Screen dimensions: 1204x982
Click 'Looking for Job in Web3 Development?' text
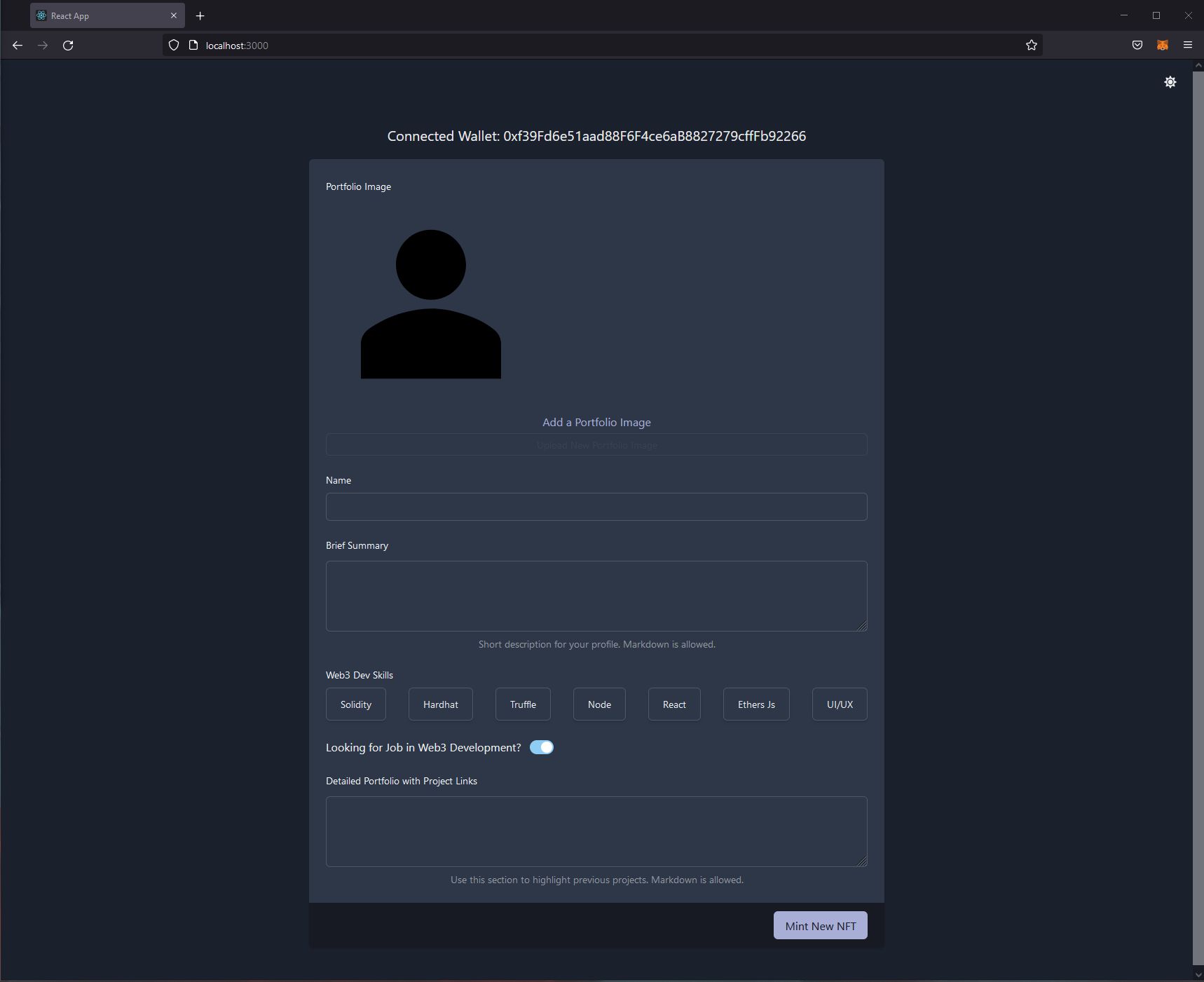pos(423,747)
